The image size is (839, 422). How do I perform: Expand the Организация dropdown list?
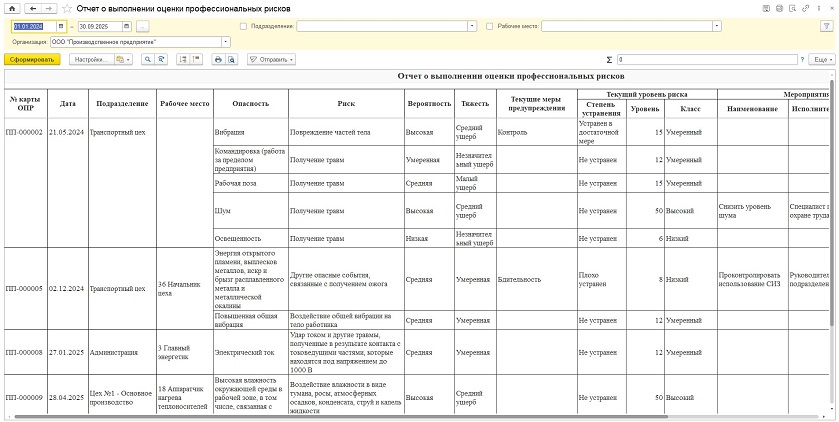pyautogui.click(x=226, y=42)
